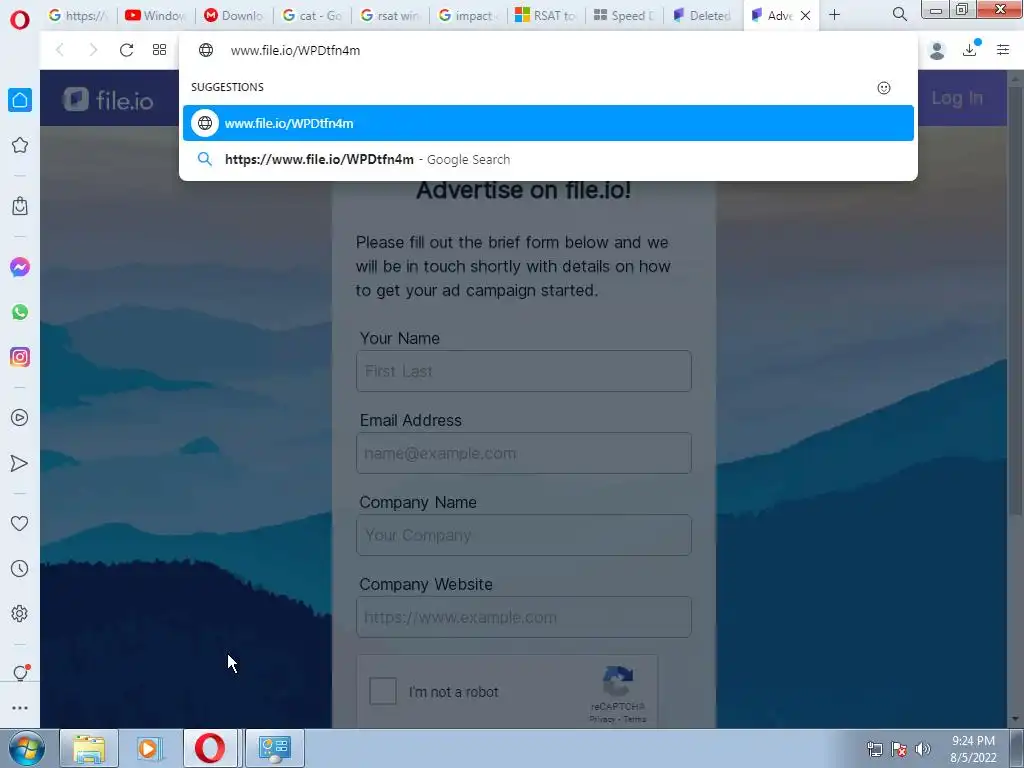Click the address bar URL text

pyautogui.click(x=295, y=50)
